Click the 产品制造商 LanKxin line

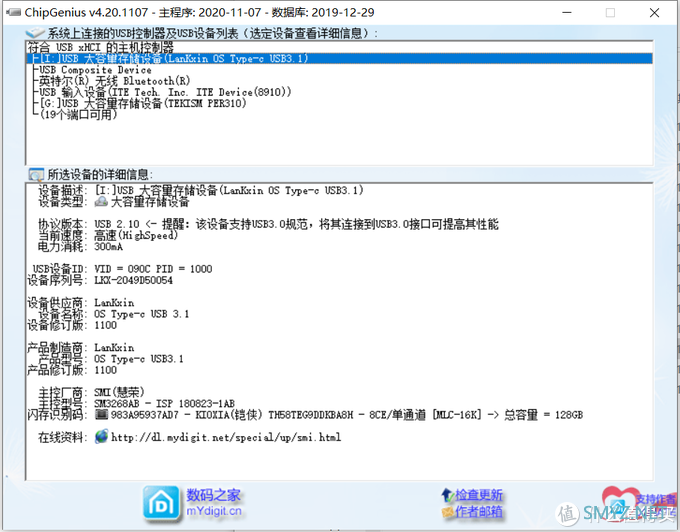(81, 348)
